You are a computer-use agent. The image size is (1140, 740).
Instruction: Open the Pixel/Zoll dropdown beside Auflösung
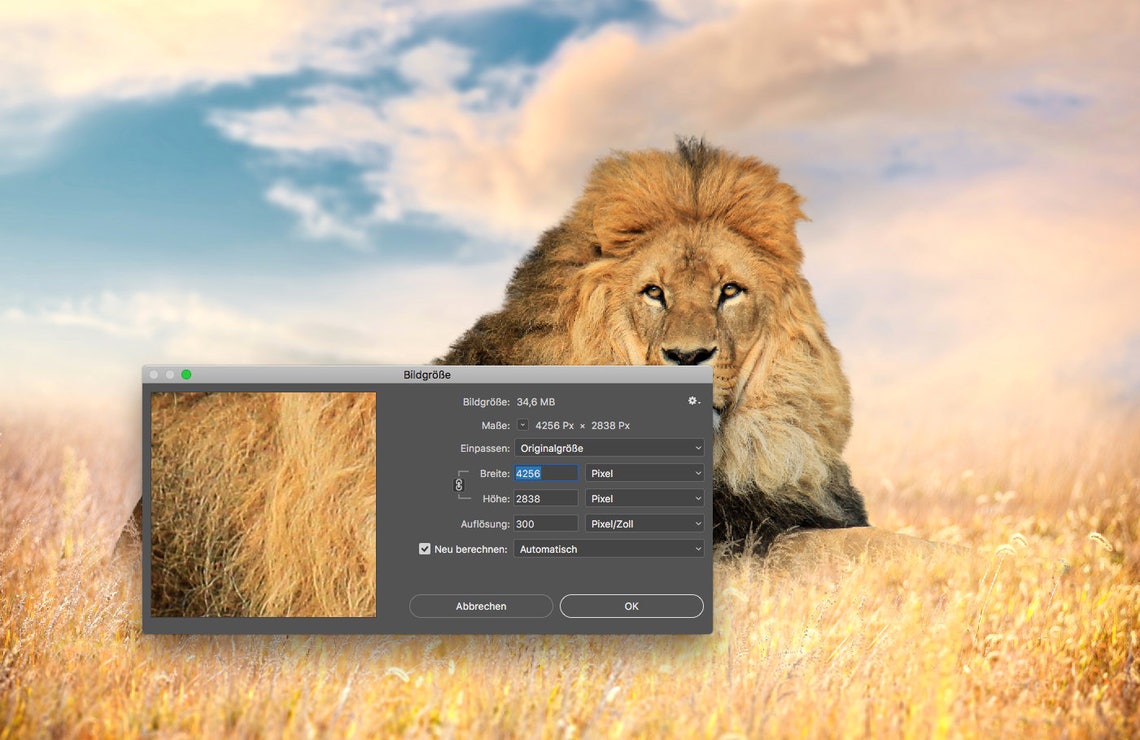[644, 522]
